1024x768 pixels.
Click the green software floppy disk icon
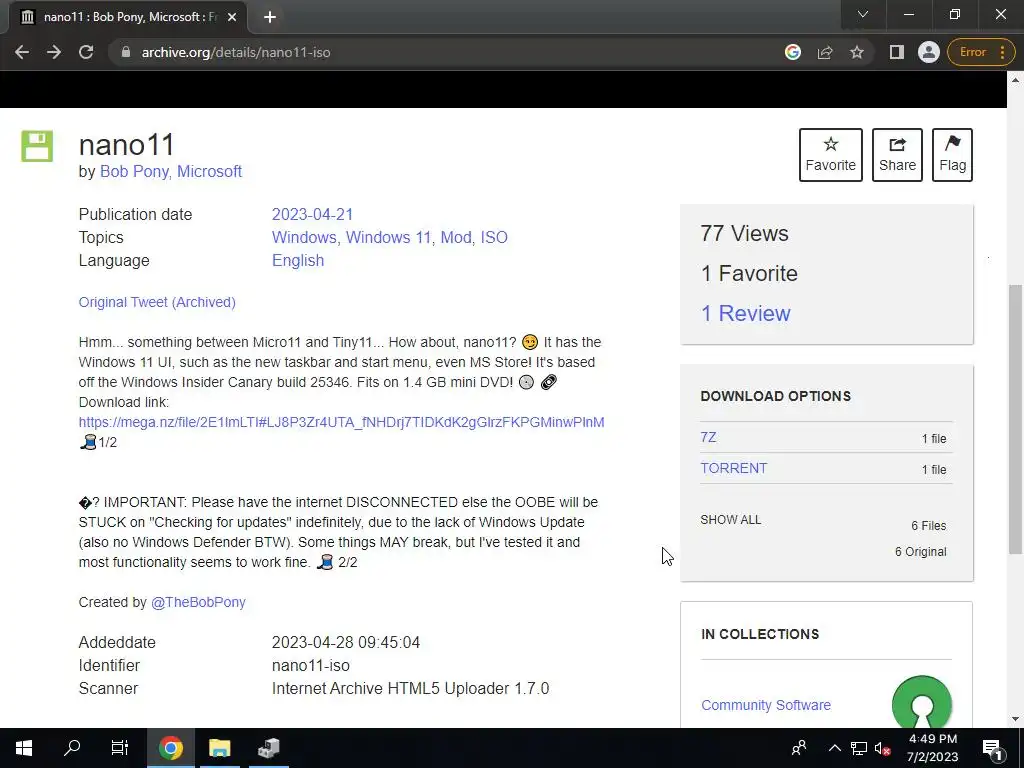pos(37,146)
